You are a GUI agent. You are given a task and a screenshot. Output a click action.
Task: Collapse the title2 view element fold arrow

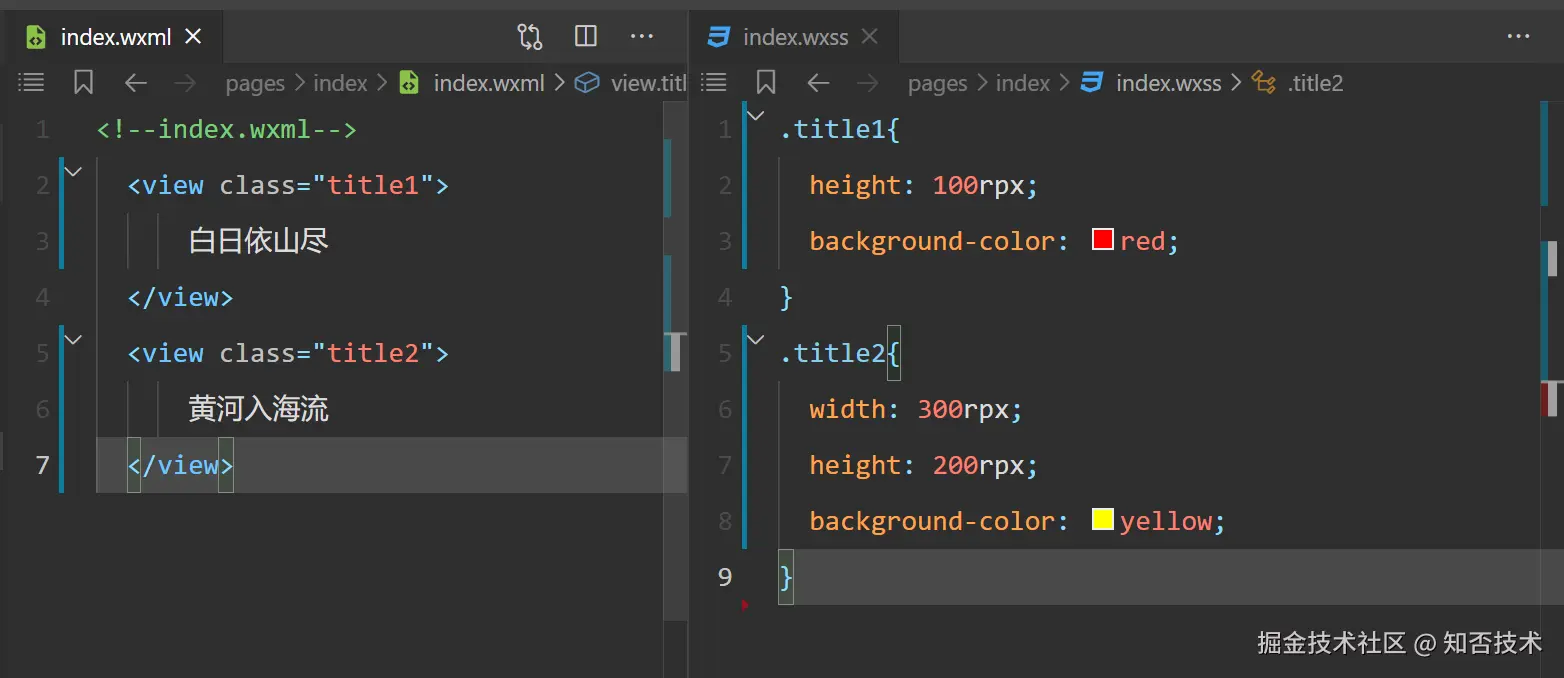73,340
